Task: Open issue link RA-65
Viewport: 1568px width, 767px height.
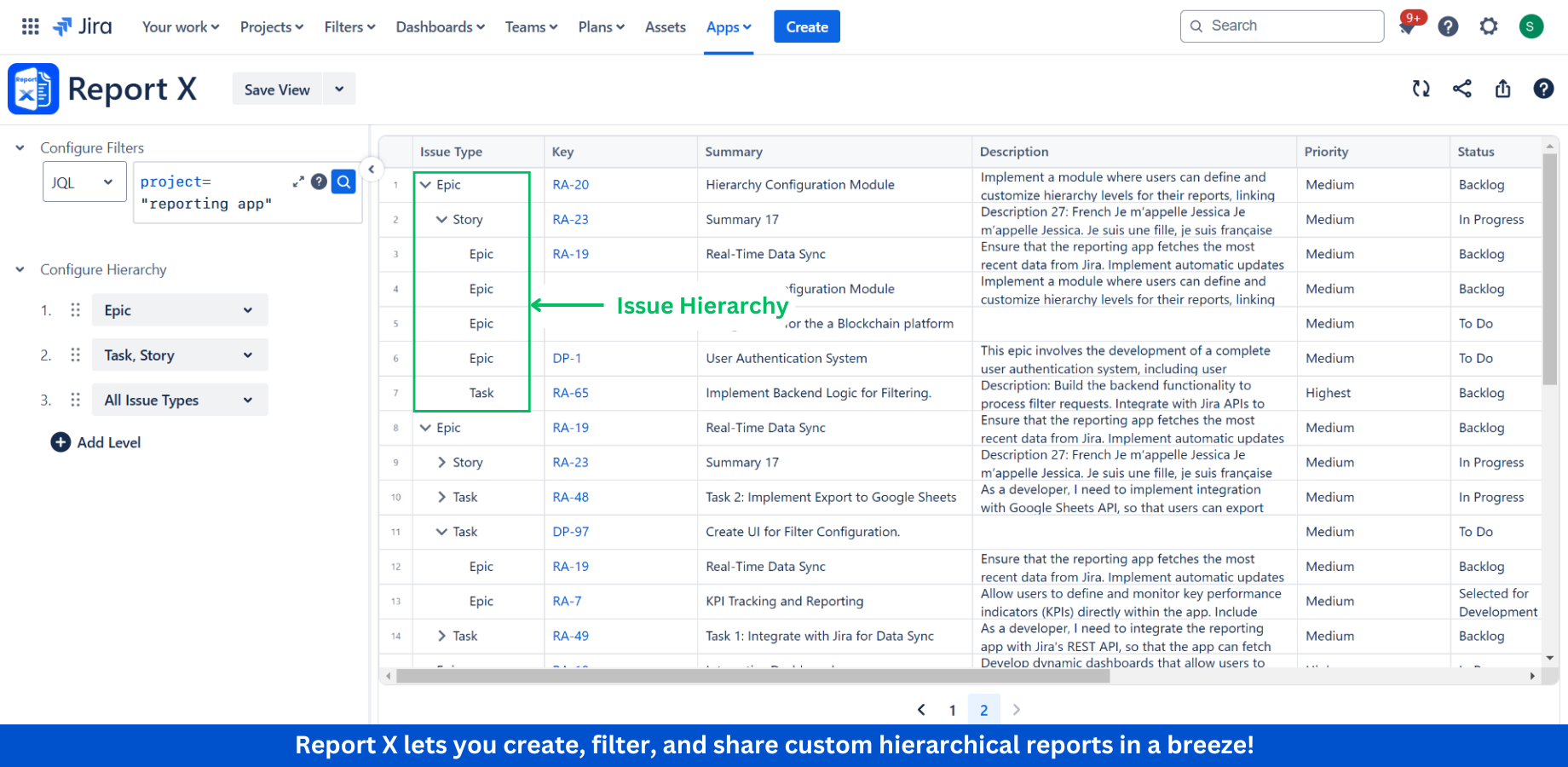Action: pos(570,393)
